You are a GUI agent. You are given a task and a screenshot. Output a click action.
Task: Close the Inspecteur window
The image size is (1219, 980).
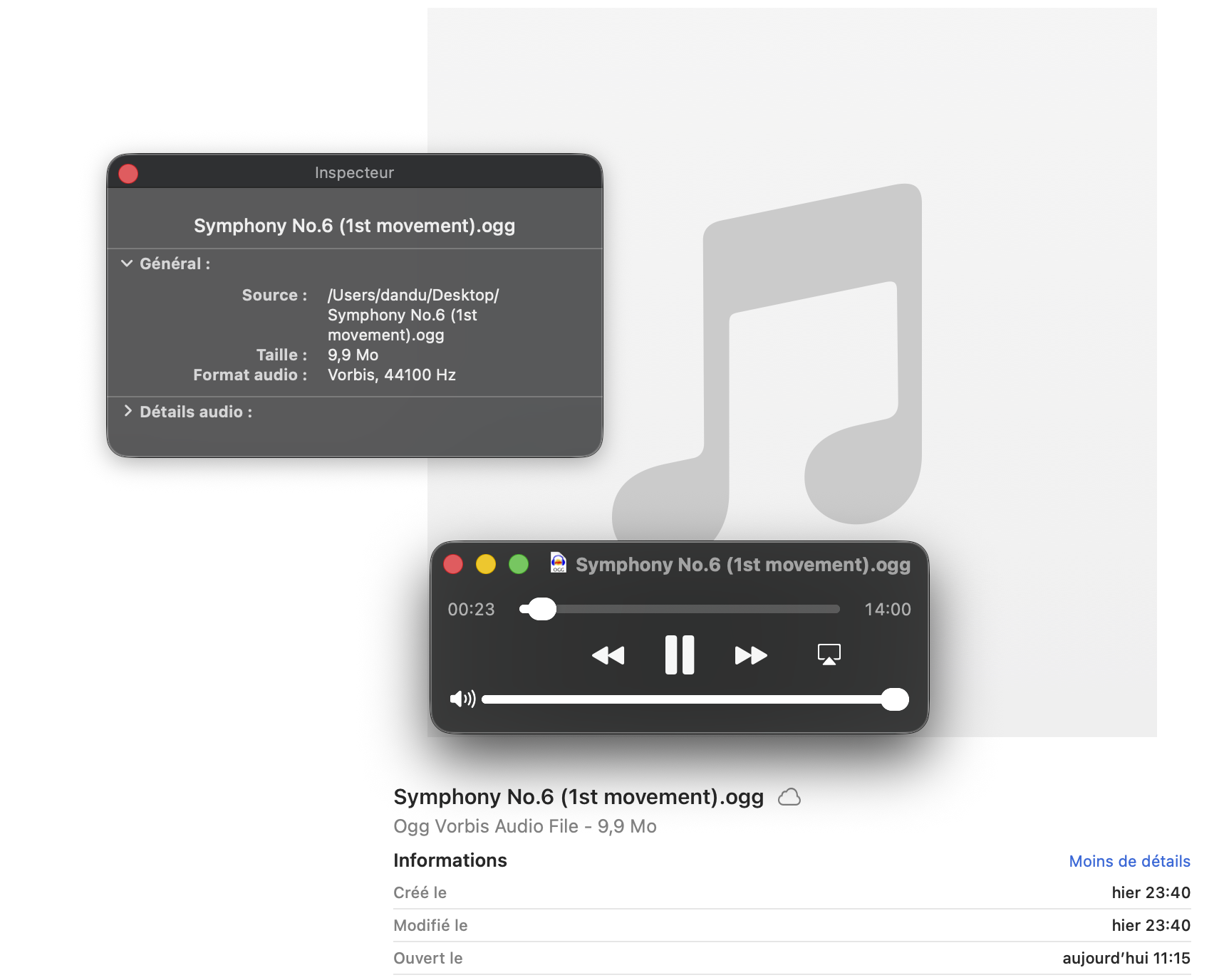(128, 174)
